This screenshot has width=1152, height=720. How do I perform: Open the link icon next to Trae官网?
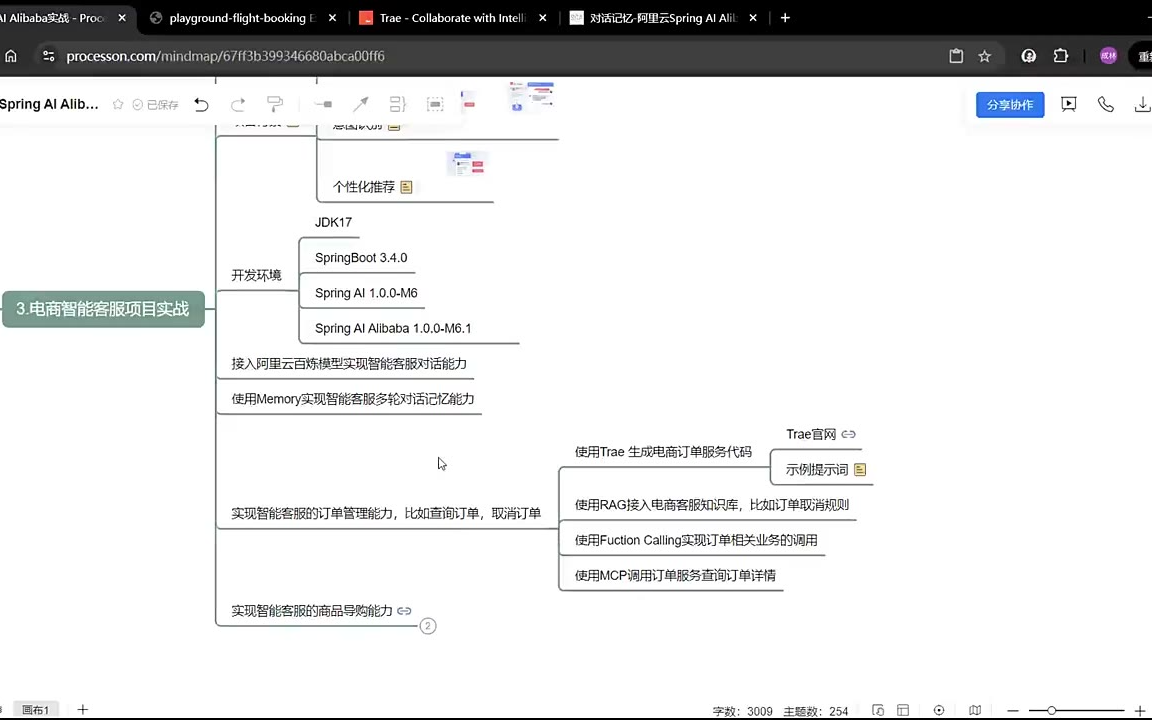pos(848,434)
